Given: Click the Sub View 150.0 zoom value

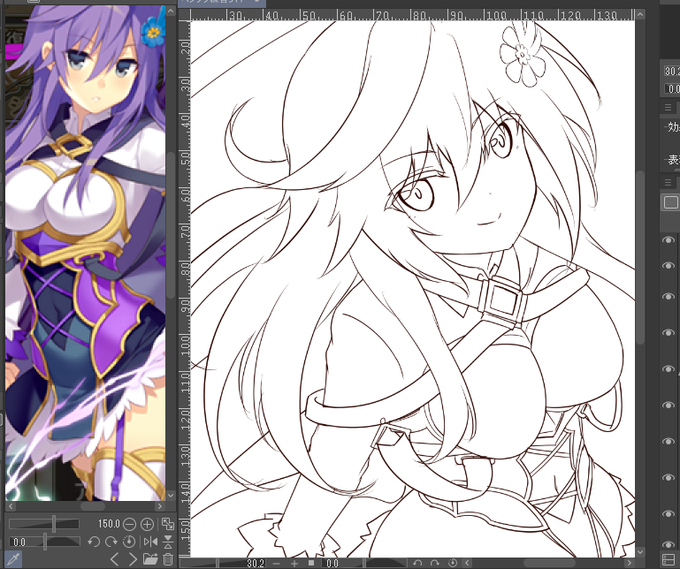Looking at the screenshot, I should [x=109, y=524].
